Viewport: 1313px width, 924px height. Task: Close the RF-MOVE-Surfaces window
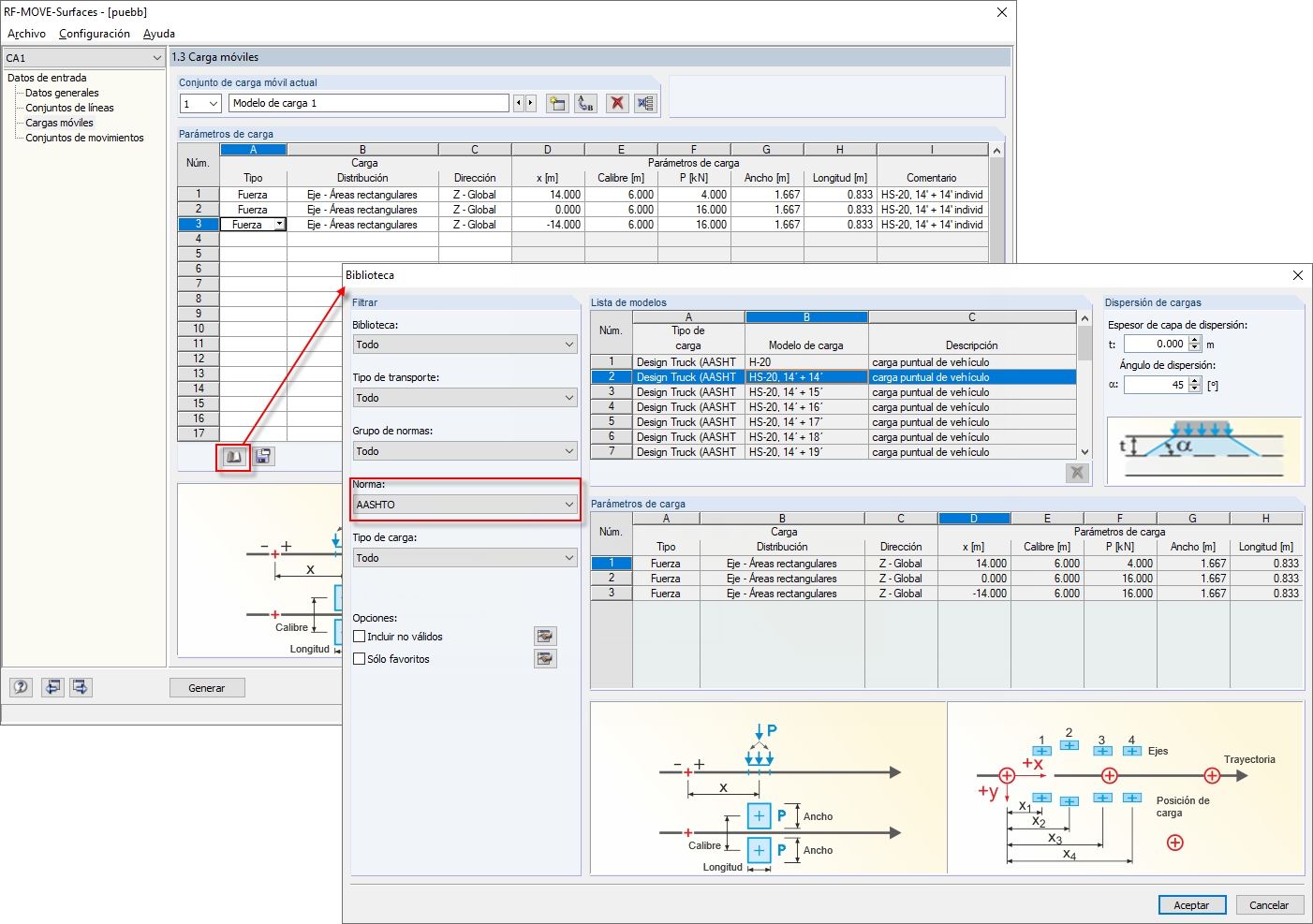[x=1002, y=12]
